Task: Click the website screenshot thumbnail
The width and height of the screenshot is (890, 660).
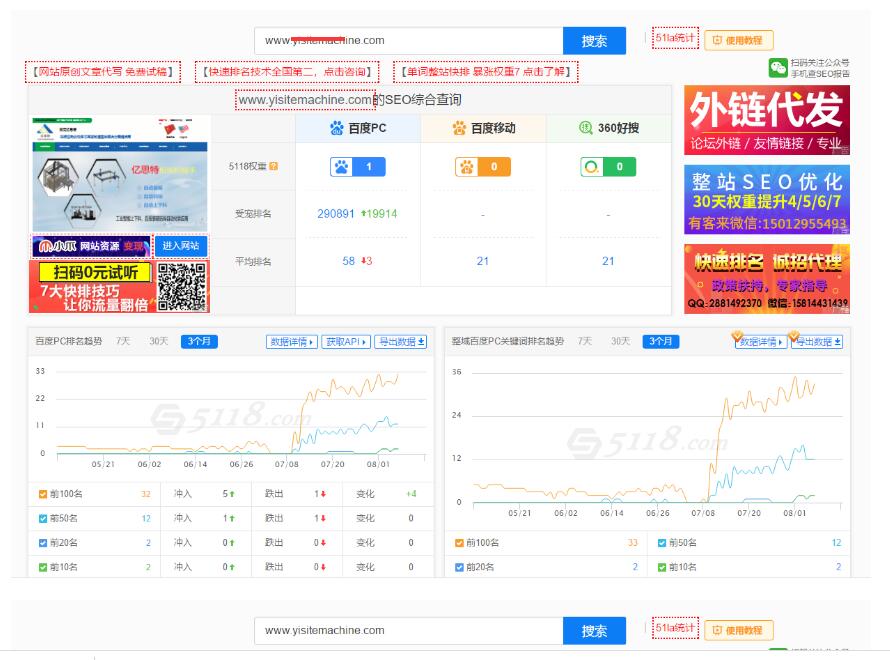Action: [120, 174]
